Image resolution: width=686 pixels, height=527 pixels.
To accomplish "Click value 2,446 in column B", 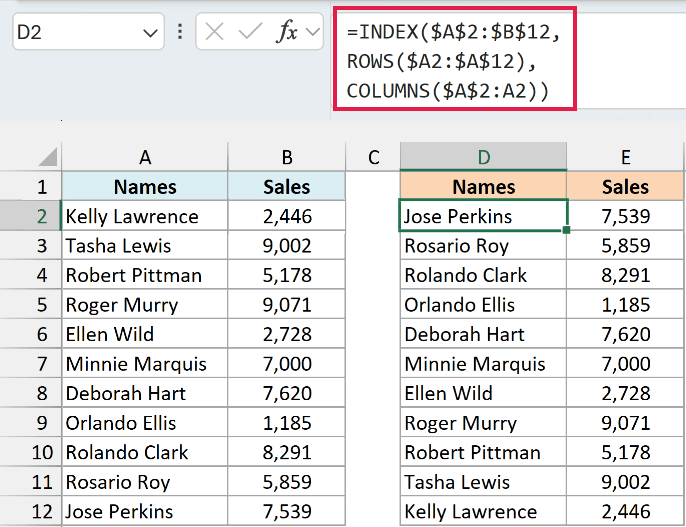I will 287,216.
